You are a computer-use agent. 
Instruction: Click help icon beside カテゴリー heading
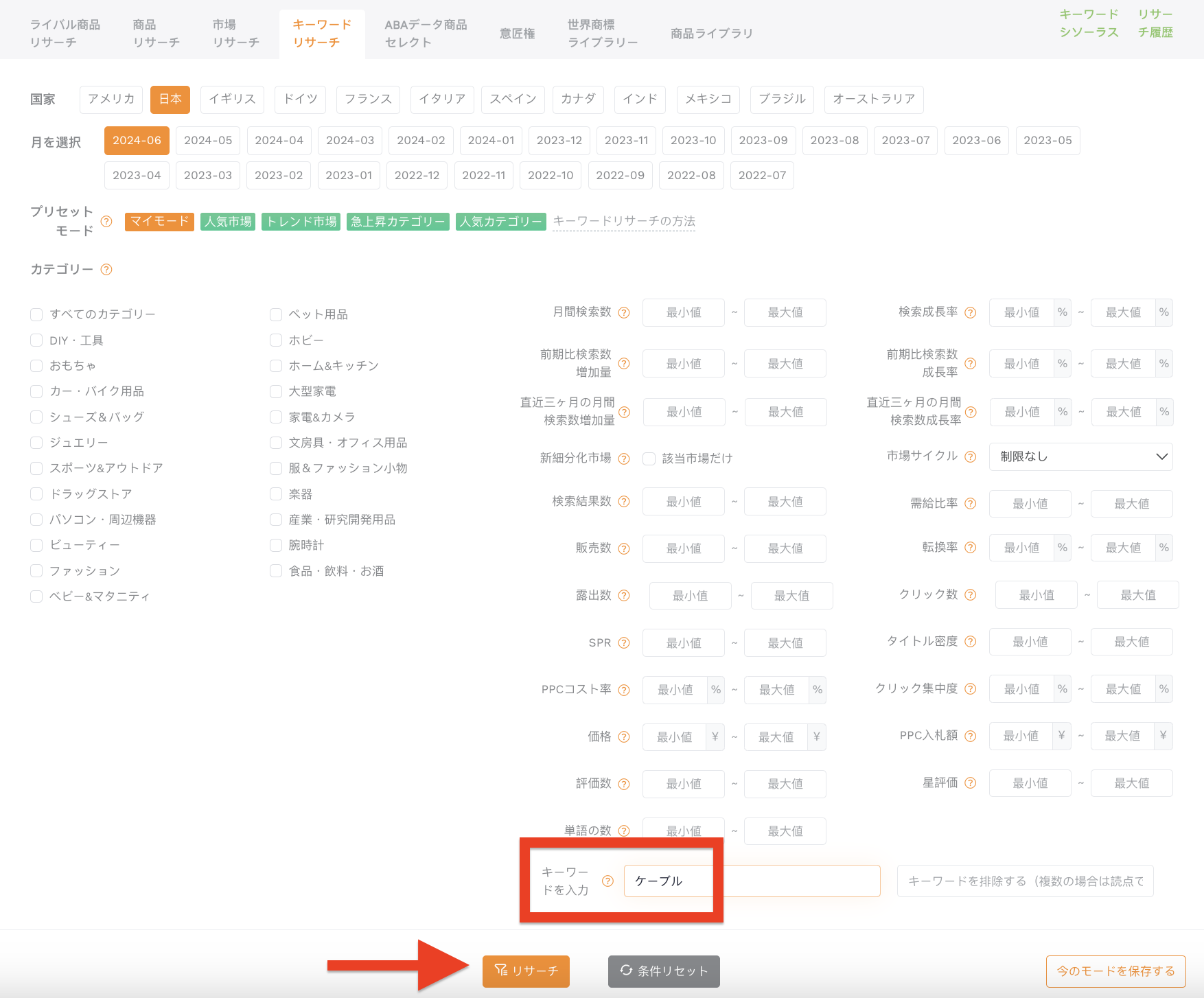click(x=106, y=269)
